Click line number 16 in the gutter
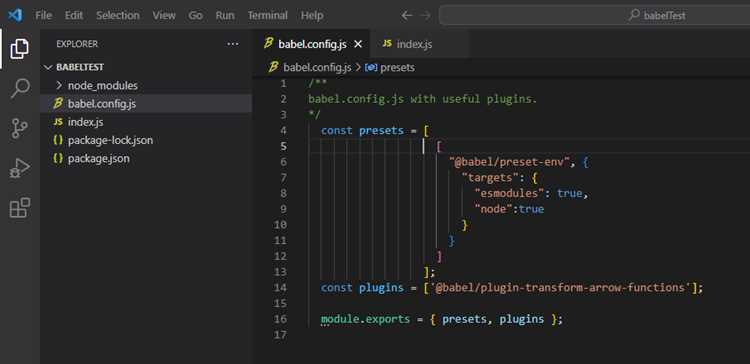This screenshot has height=364, width=750. pyautogui.click(x=280, y=319)
